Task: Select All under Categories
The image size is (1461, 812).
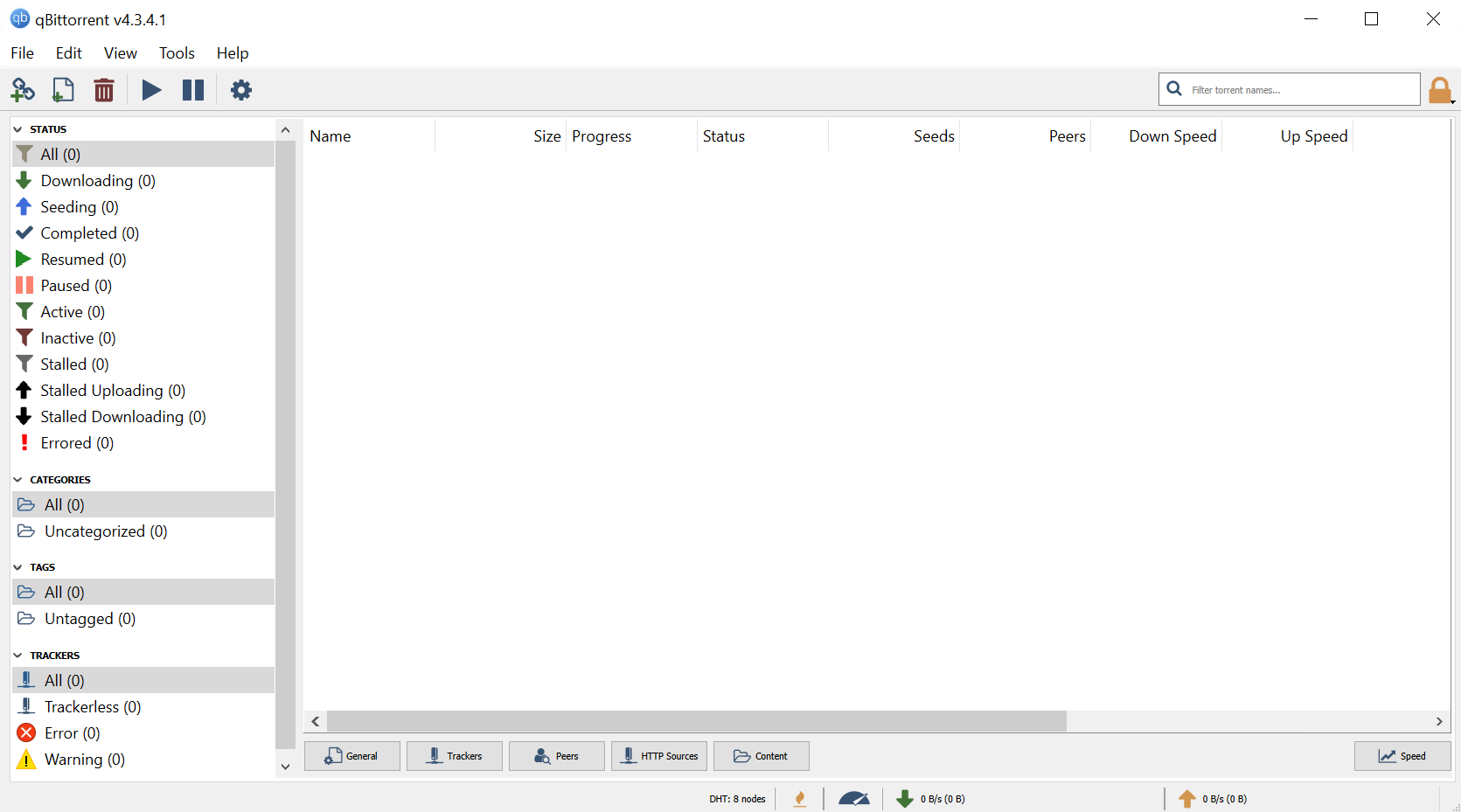Action: tap(143, 505)
